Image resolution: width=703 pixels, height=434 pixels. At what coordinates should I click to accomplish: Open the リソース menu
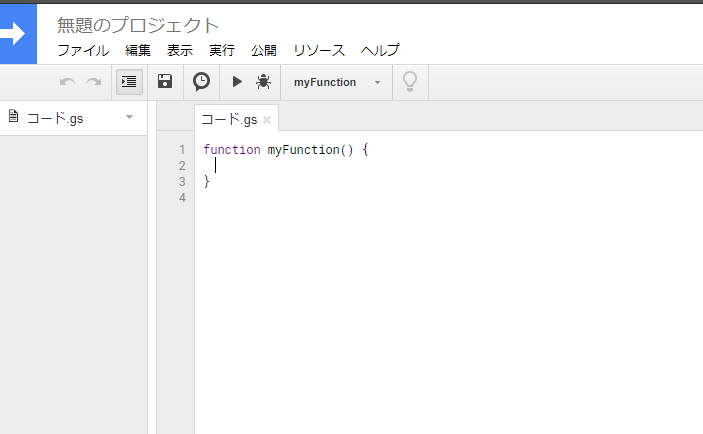click(x=319, y=50)
